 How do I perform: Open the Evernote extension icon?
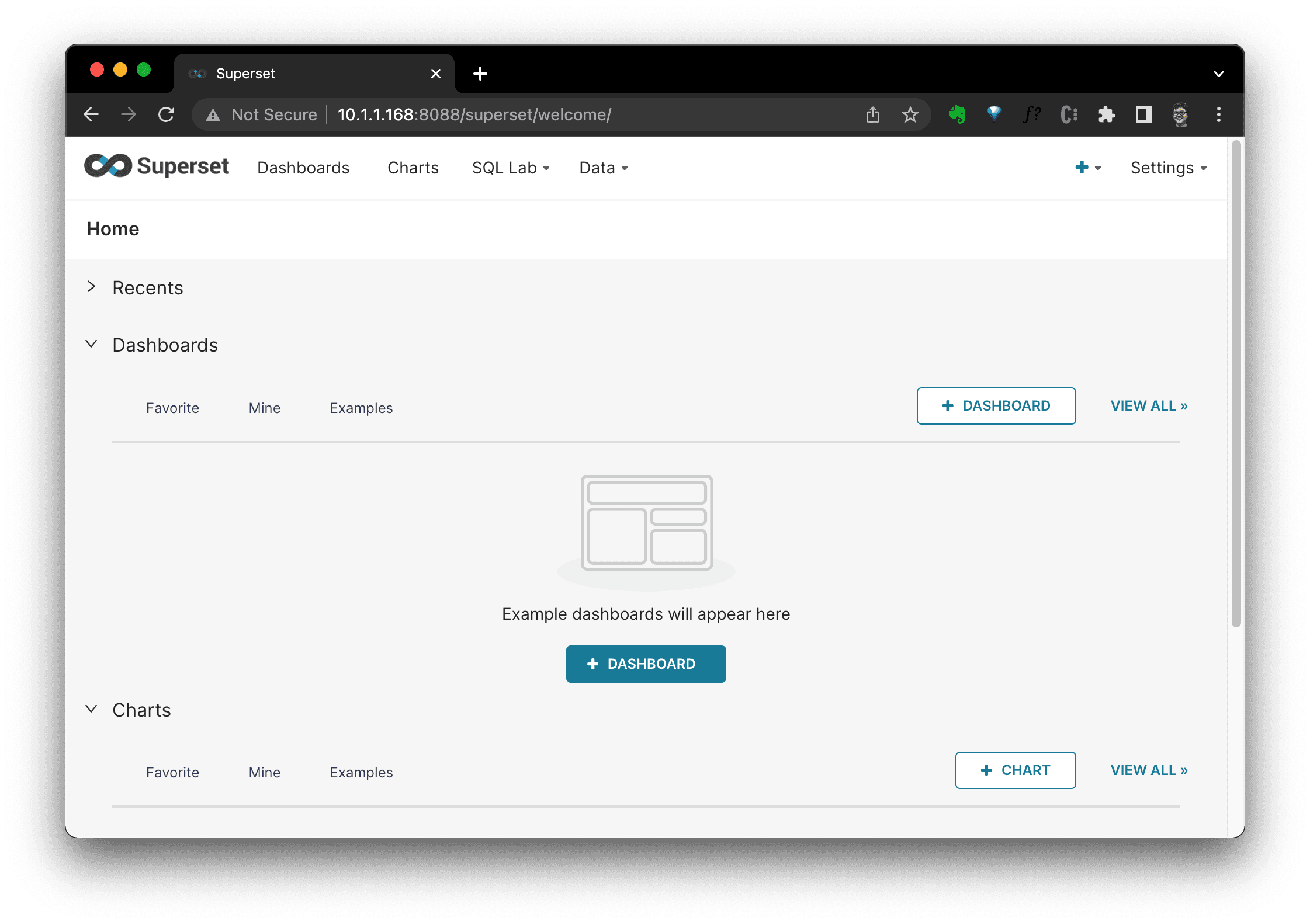pyautogui.click(x=956, y=114)
